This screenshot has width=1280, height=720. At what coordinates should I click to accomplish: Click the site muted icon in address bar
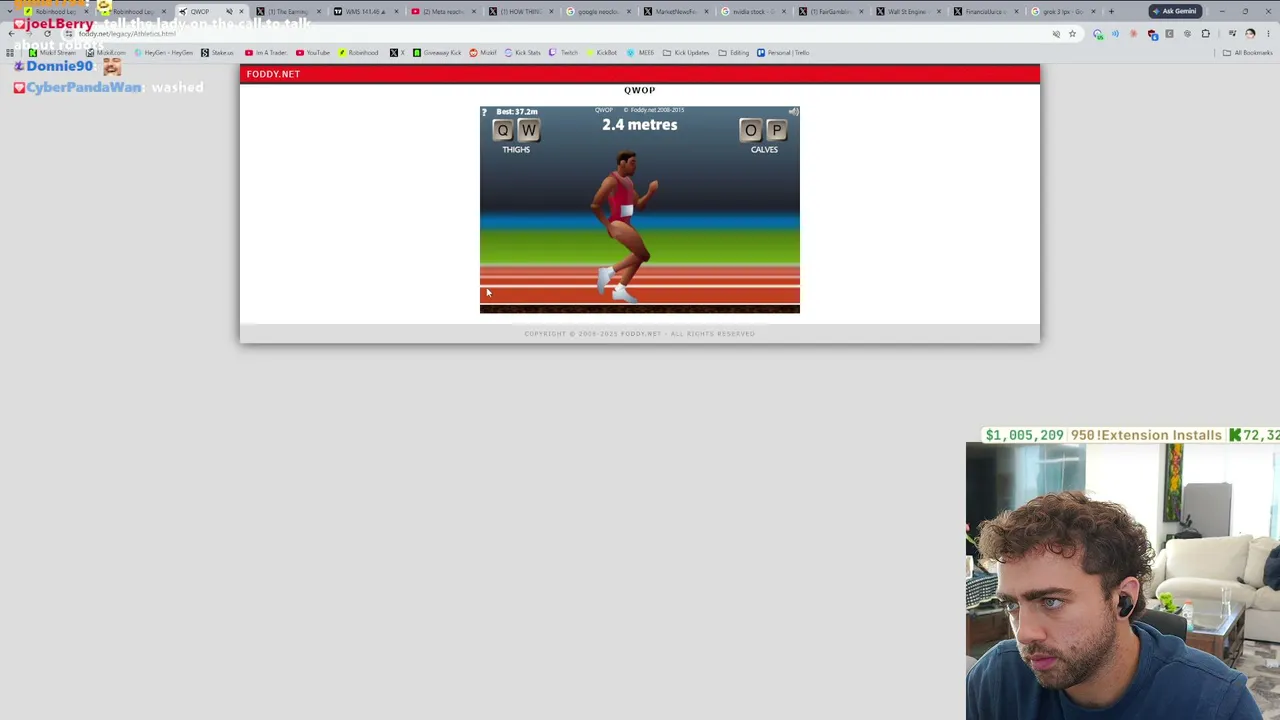coord(1056,34)
